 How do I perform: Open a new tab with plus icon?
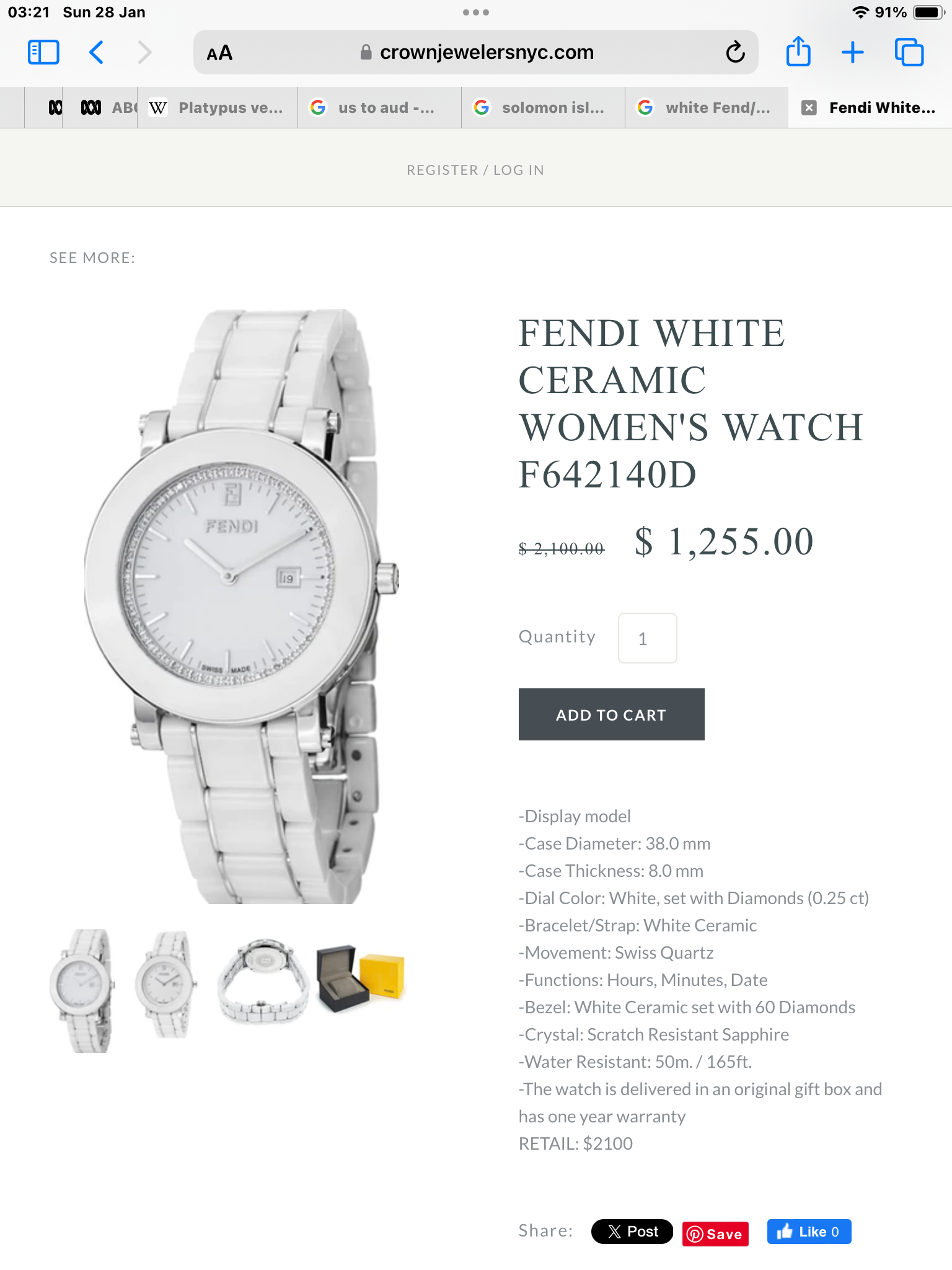click(x=853, y=52)
